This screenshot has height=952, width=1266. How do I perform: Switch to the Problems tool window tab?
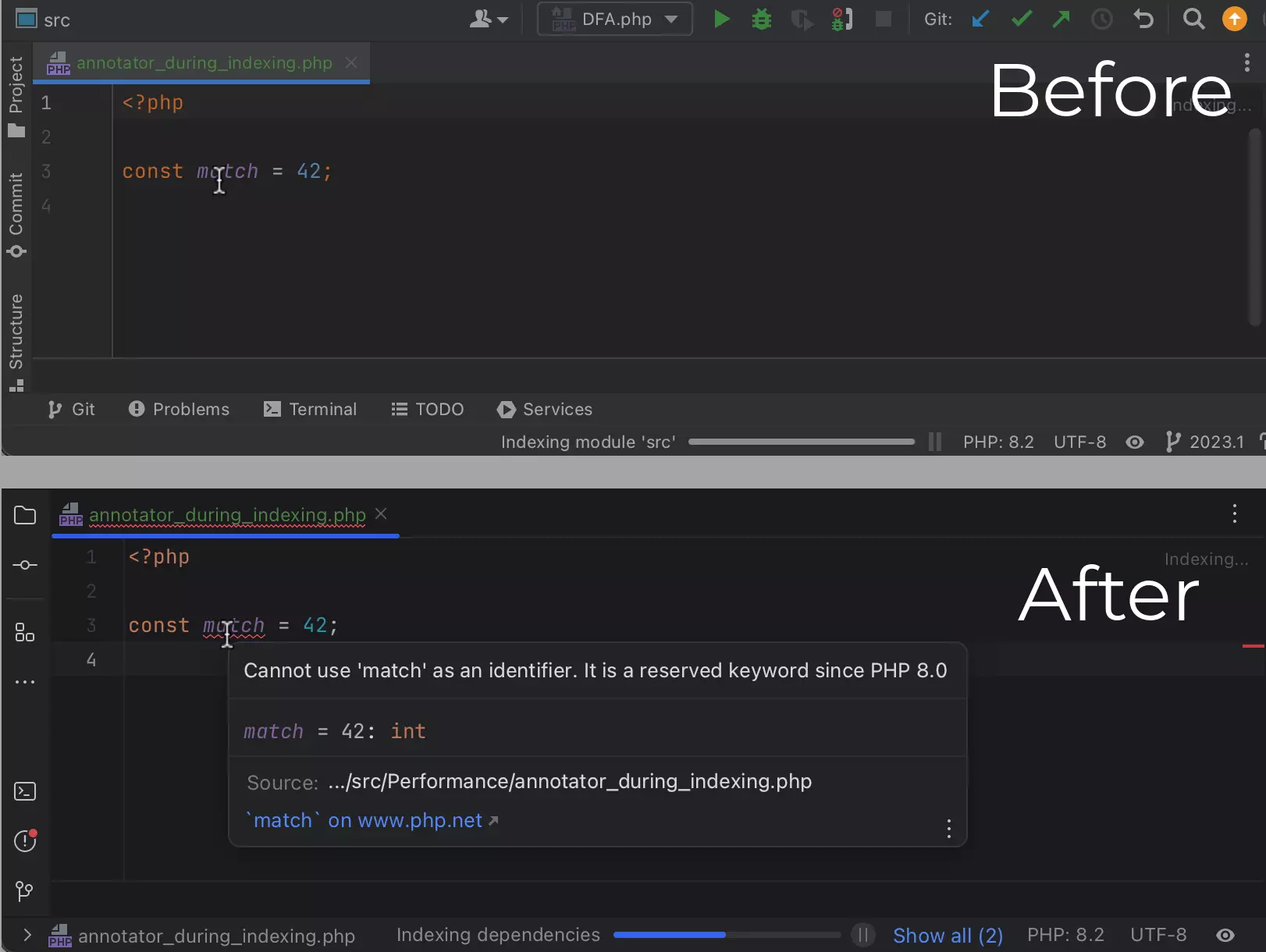(179, 409)
